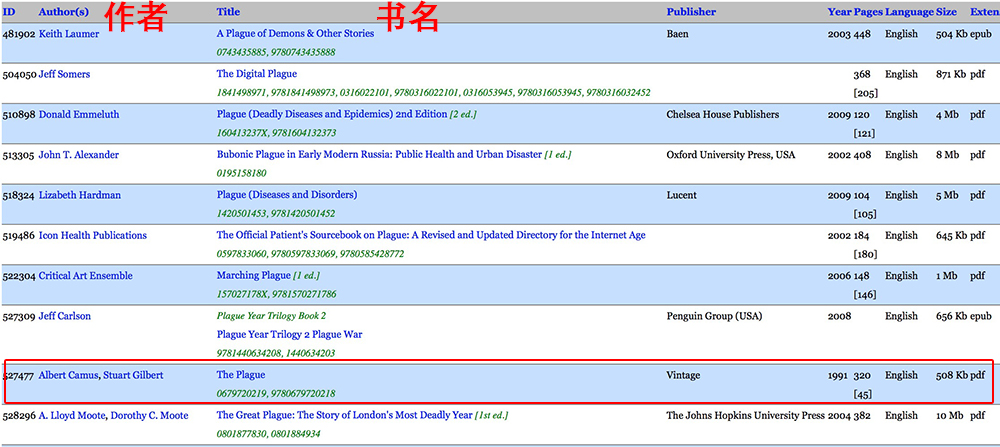
Task: Open author Jeff Carlson
Action: point(64,316)
